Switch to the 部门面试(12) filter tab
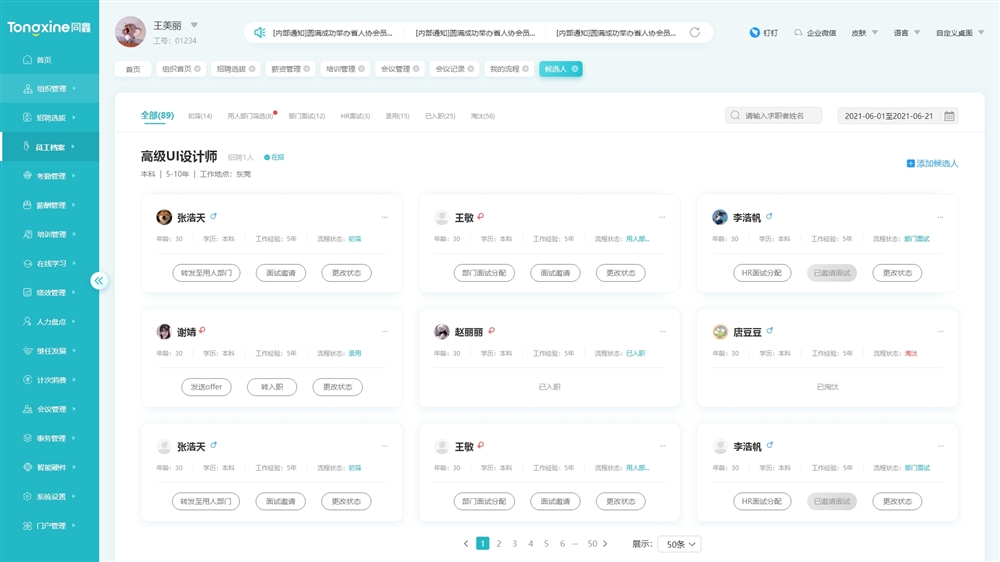Screen dimensions: 1000x562 click(x=306, y=116)
